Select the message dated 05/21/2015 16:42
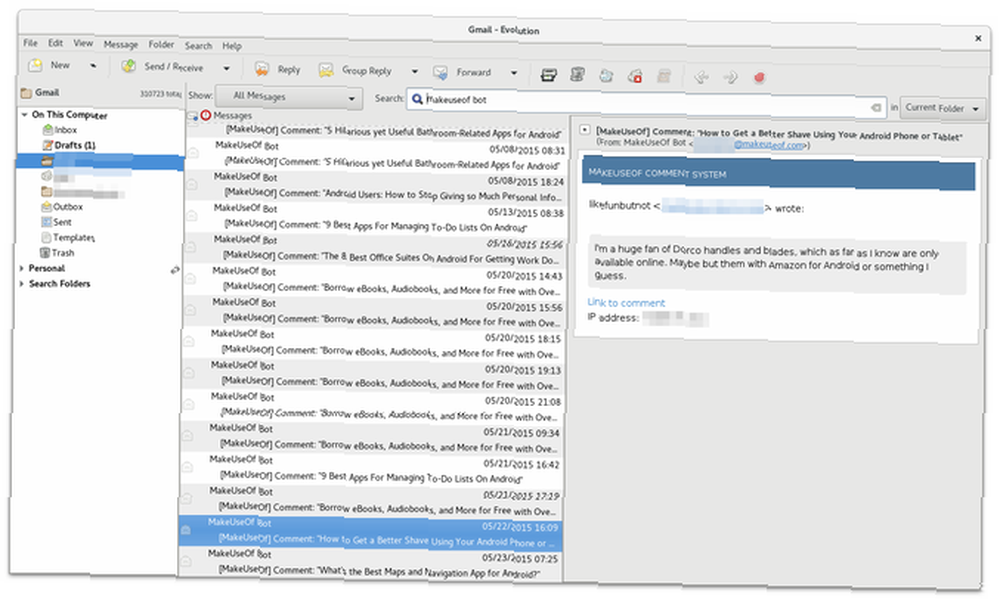Screen dimensions: 1000x602 pyautogui.click(x=369, y=469)
